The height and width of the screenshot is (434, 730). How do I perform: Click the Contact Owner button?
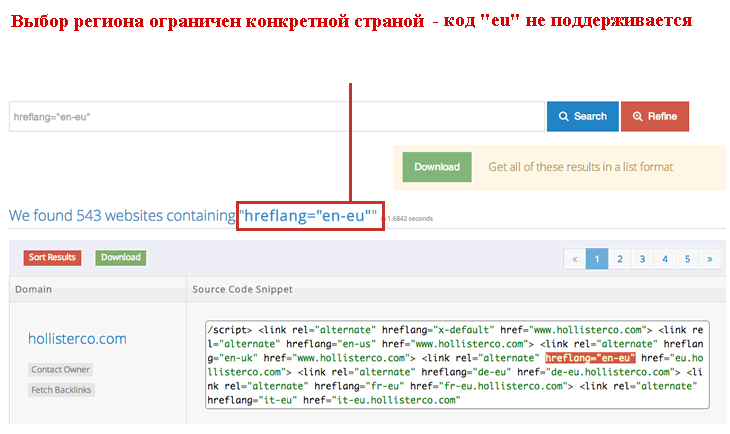pyautogui.click(x=60, y=369)
